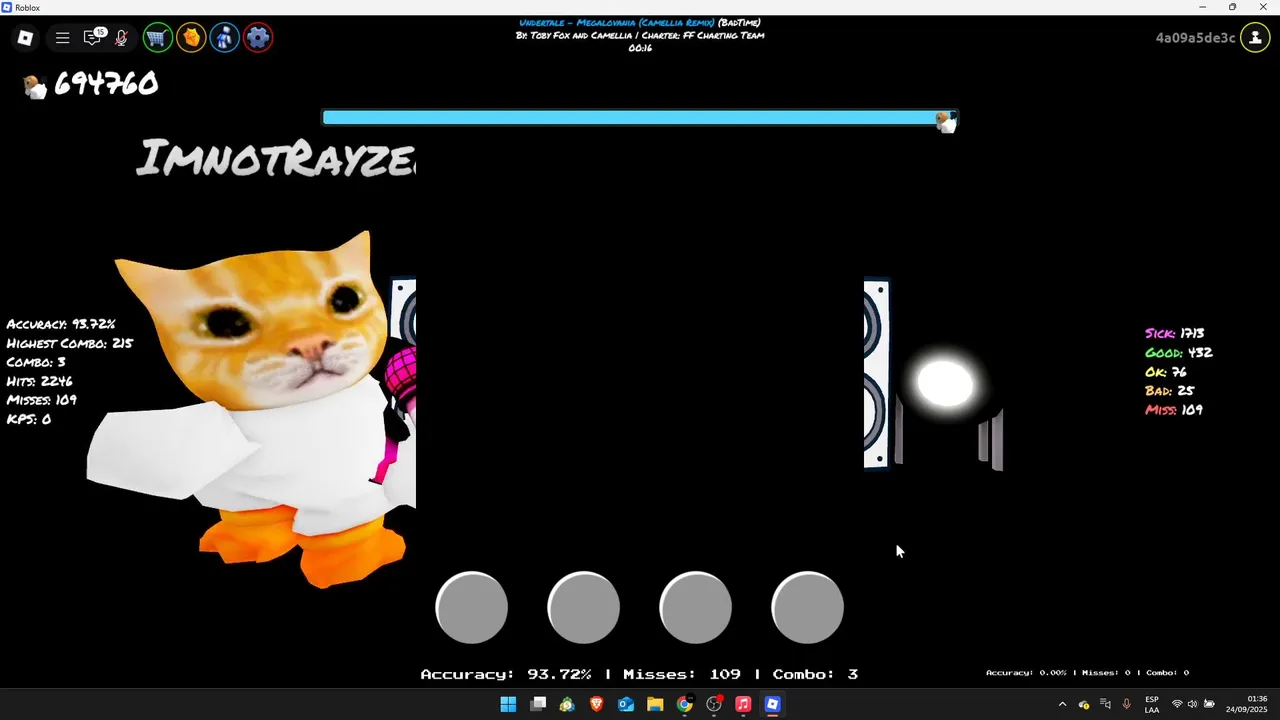Click the Sick: 1713 counter
This screenshot has width=1280, height=720.
(1175, 333)
